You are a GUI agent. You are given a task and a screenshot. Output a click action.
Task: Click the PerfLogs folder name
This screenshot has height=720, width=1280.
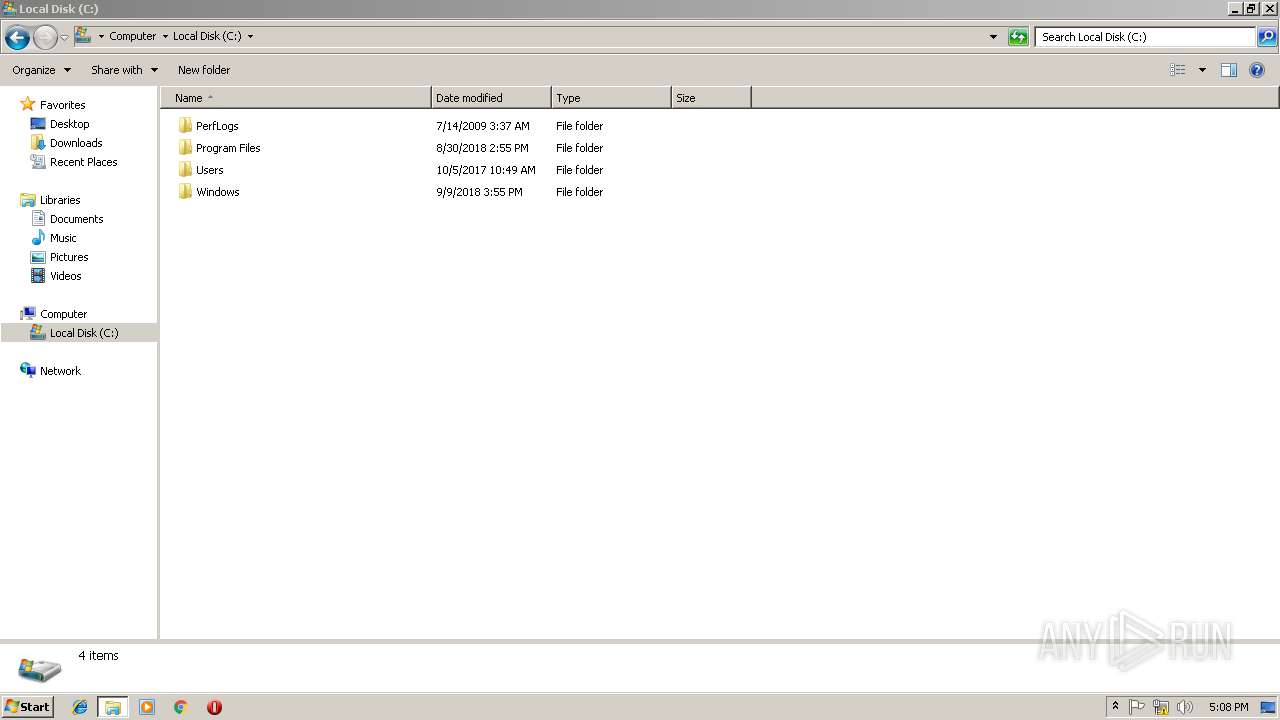(217, 126)
